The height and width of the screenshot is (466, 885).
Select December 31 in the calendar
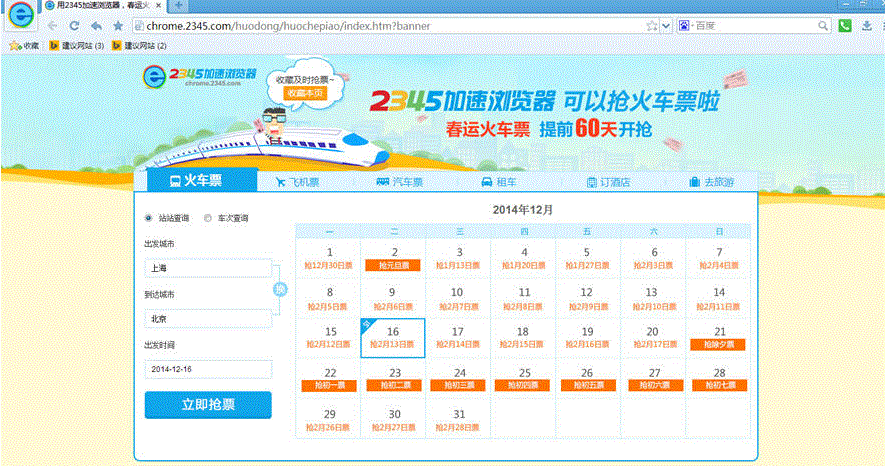click(x=458, y=419)
